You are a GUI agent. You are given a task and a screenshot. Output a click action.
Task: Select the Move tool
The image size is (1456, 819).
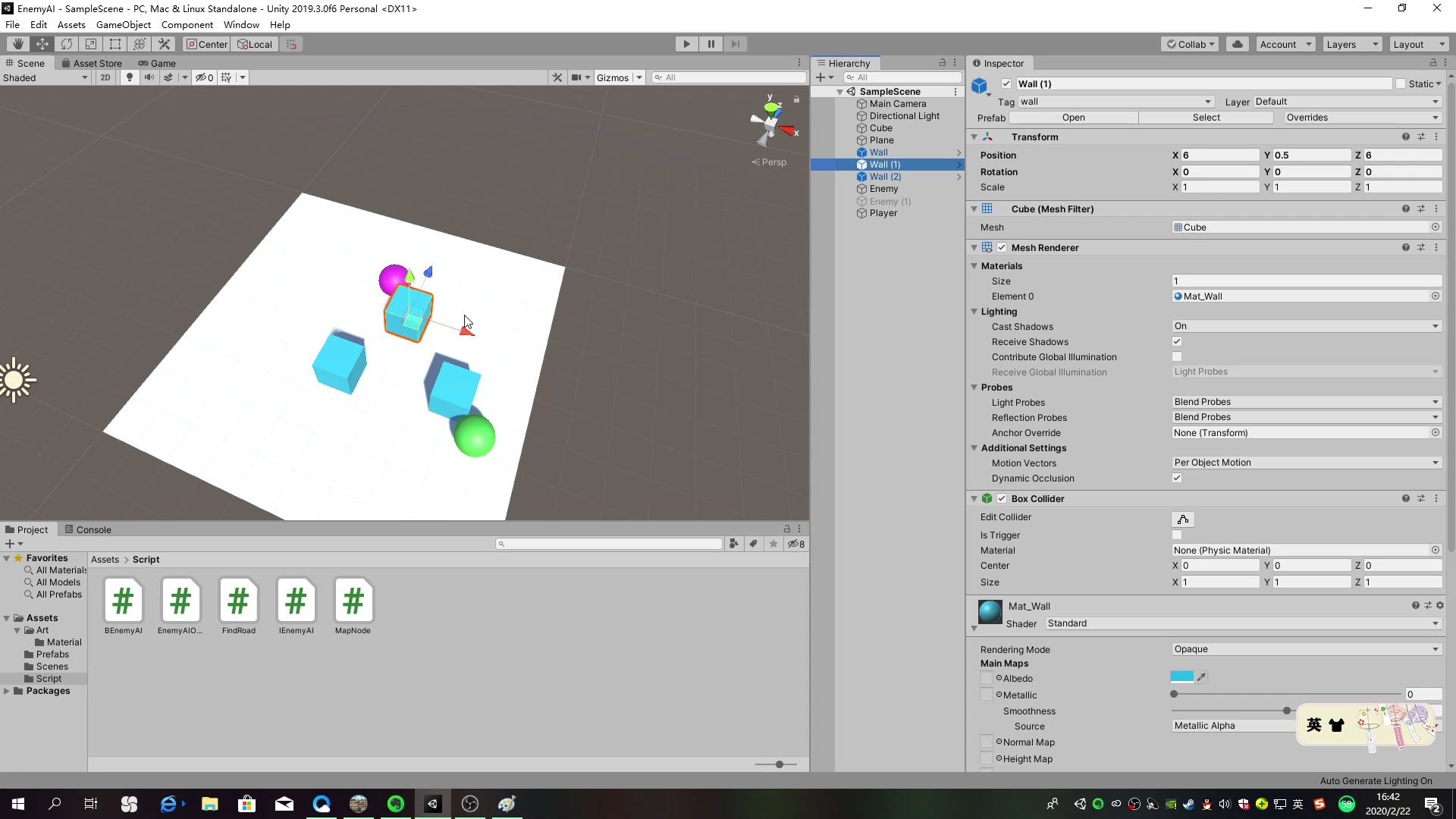42,44
